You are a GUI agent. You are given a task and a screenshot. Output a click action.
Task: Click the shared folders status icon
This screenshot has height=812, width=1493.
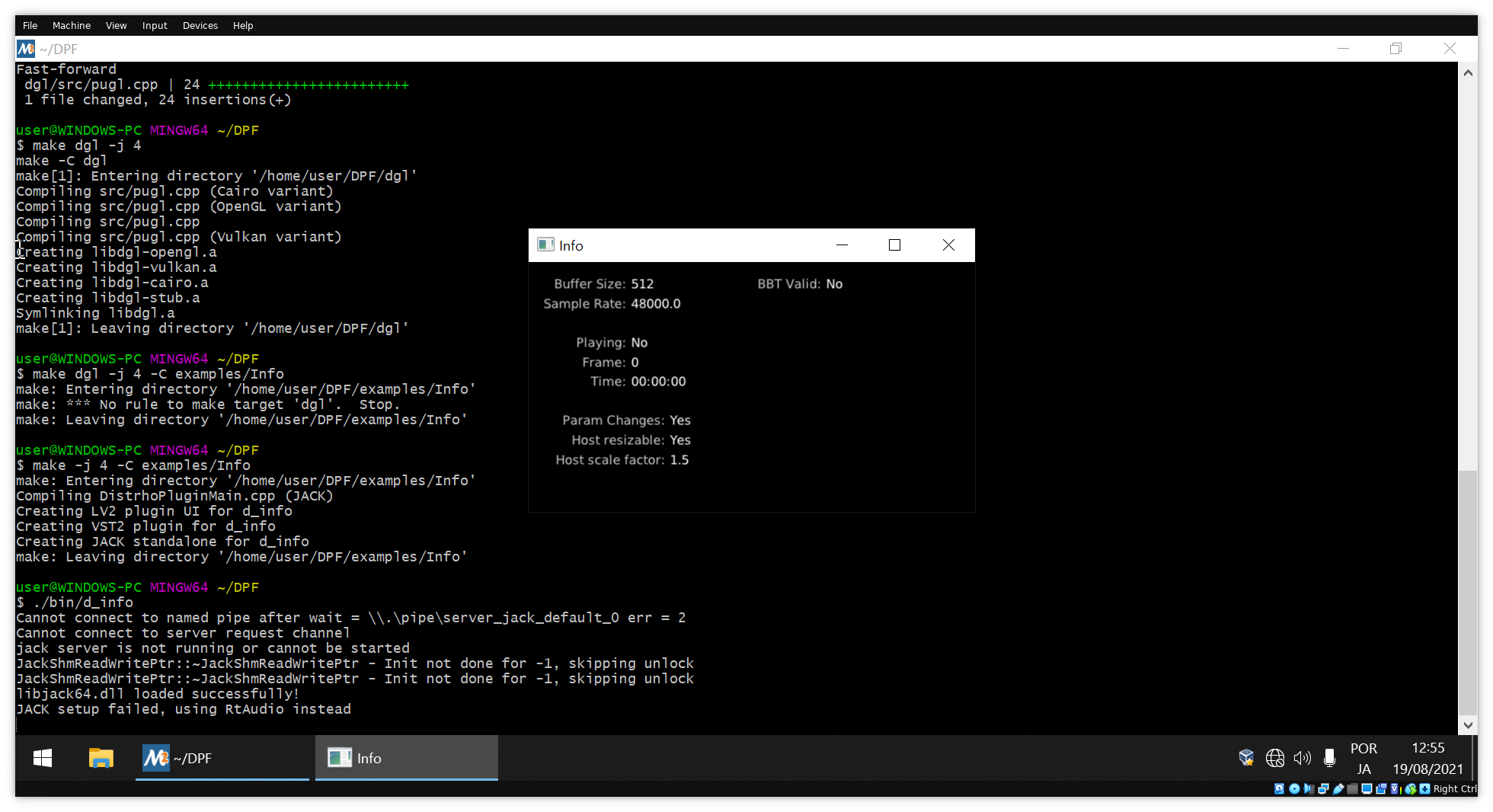coord(1353,789)
